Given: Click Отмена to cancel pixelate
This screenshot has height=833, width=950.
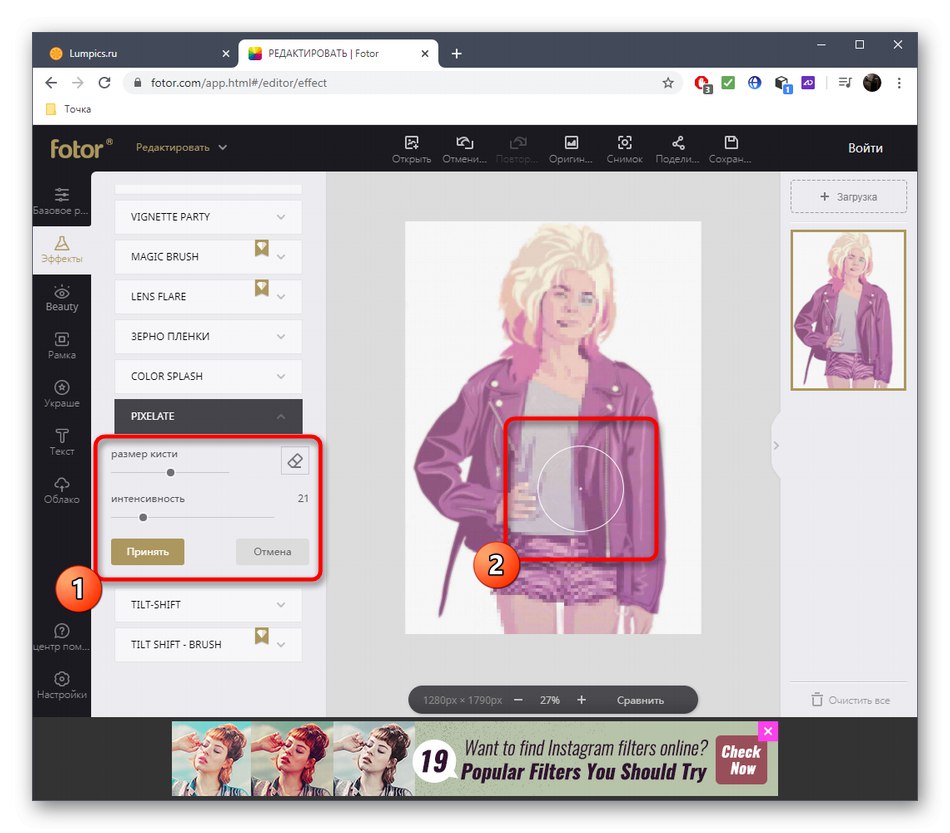Looking at the screenshot, I should (x=272, y=552).
